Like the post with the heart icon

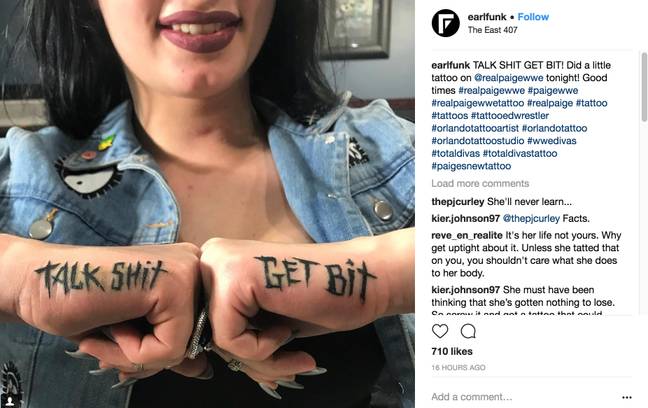(x=440, y=331)
